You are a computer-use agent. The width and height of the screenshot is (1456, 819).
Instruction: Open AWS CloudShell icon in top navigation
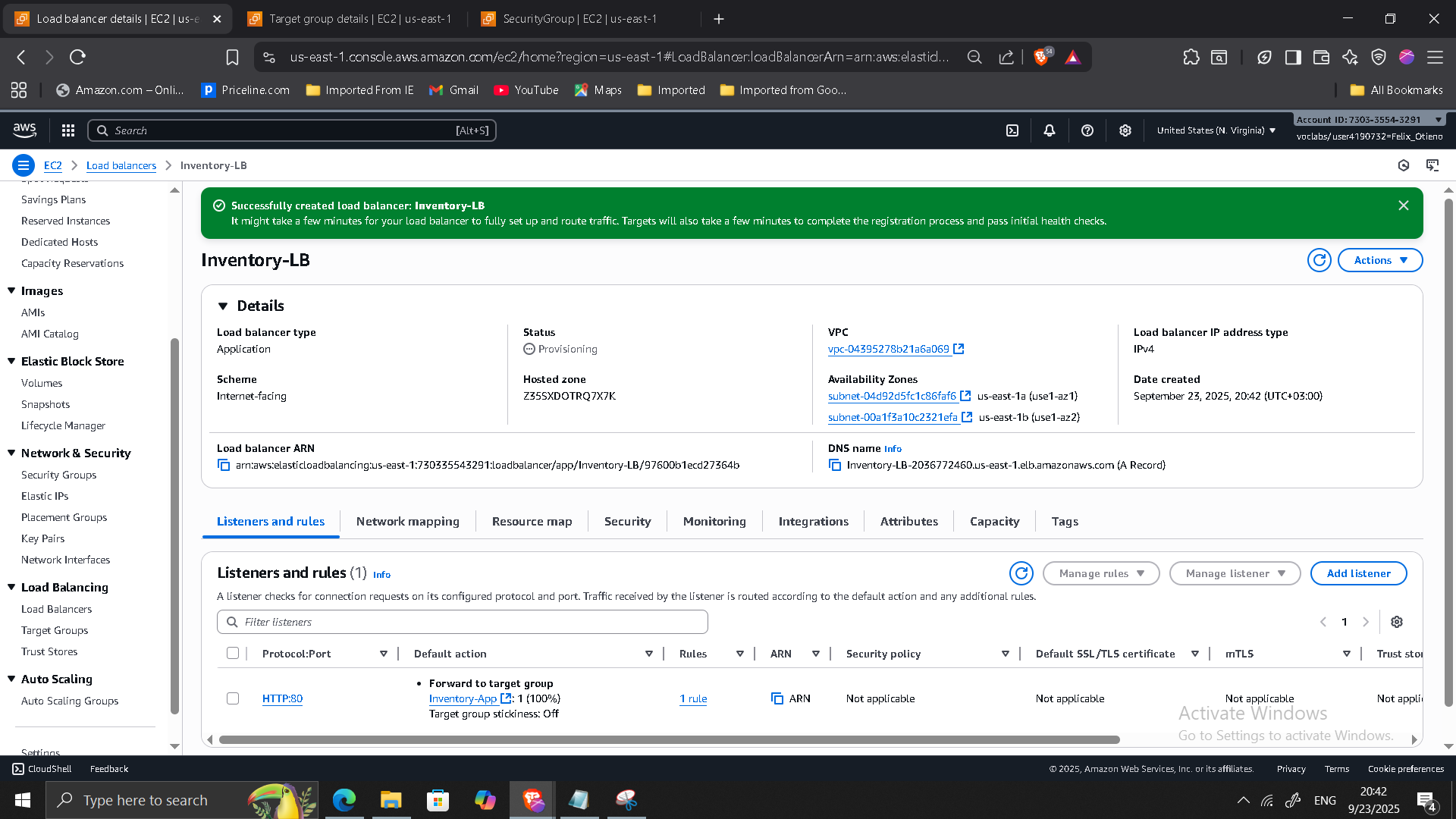point(1012,130)
